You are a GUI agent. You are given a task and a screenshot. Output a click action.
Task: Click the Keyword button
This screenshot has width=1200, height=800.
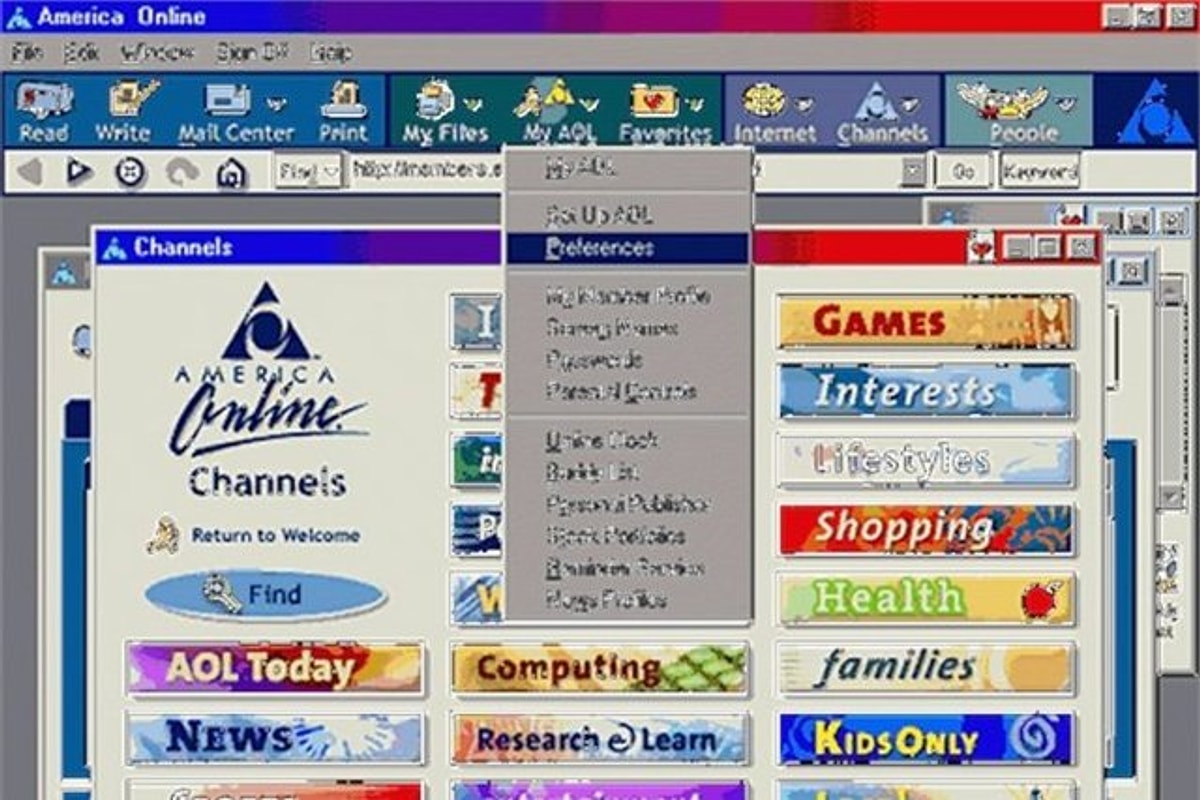(1040, 172)
